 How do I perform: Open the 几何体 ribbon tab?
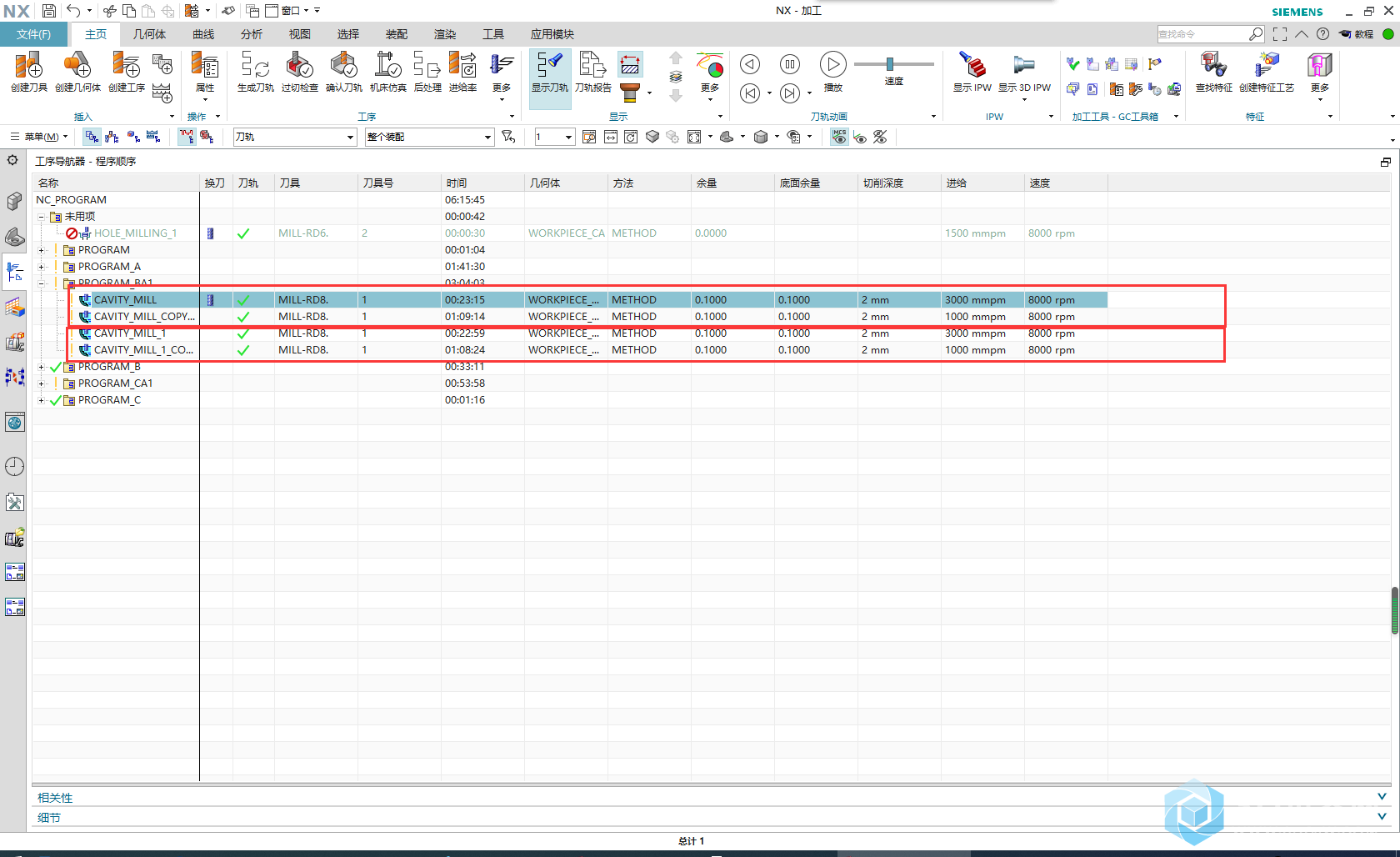[x=149, y=34]
